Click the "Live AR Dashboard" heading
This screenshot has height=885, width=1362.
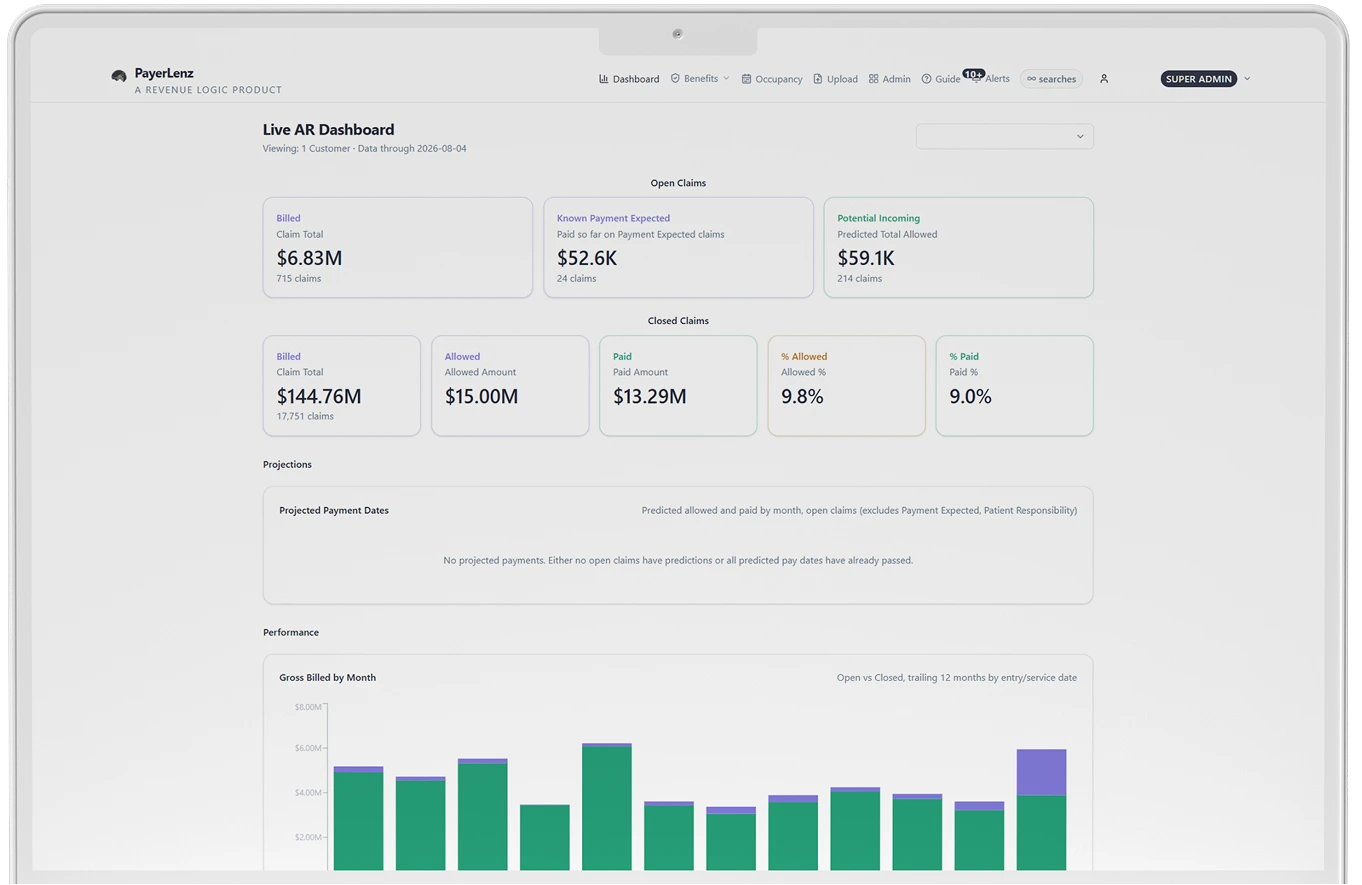point(328,129)
